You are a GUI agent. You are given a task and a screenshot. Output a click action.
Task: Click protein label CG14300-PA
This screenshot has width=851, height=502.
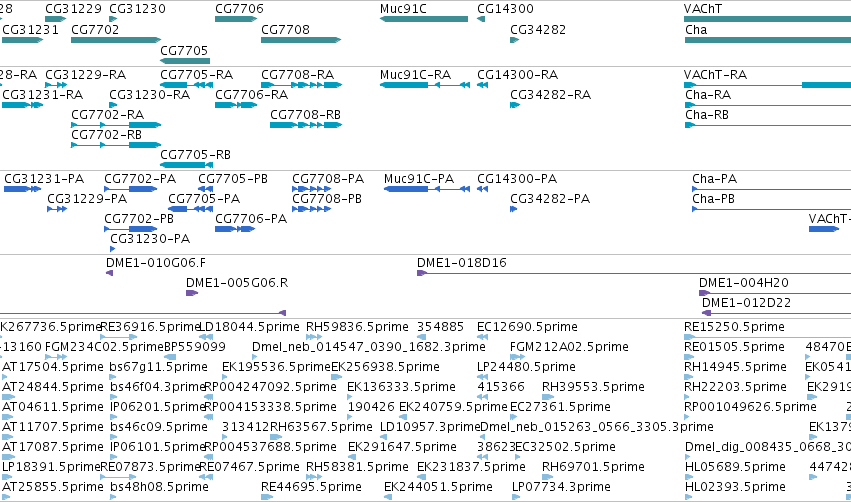517,179
